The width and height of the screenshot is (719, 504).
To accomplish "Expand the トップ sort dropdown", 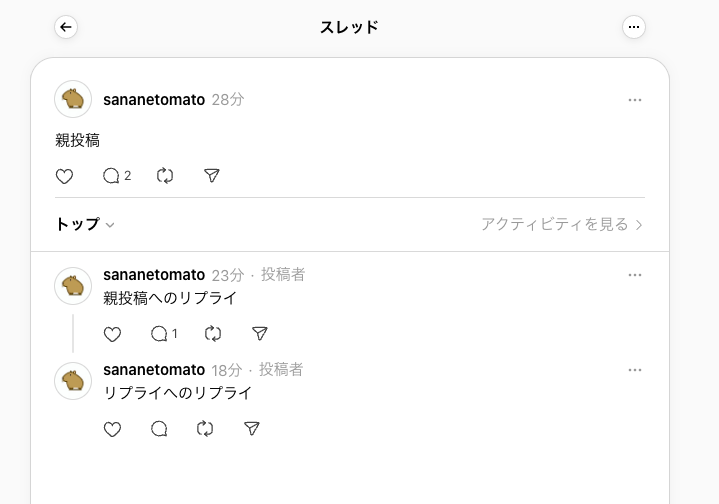I will 85,224.
